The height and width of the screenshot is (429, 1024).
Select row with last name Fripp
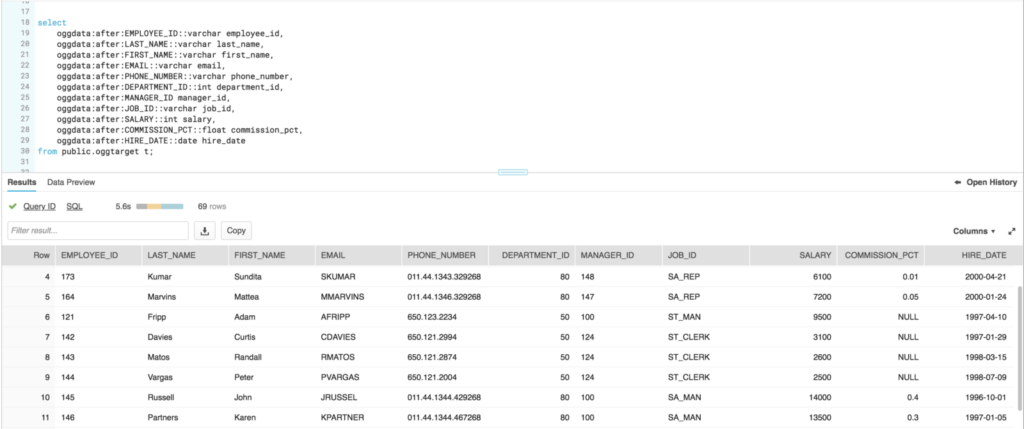(158, 316)
